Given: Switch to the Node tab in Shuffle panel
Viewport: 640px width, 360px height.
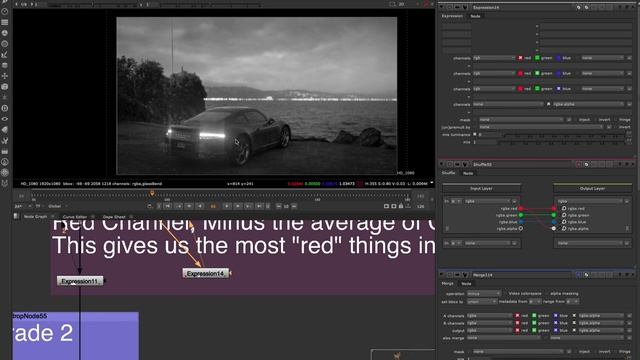Looking at the screenshot, I should point(468,173).
